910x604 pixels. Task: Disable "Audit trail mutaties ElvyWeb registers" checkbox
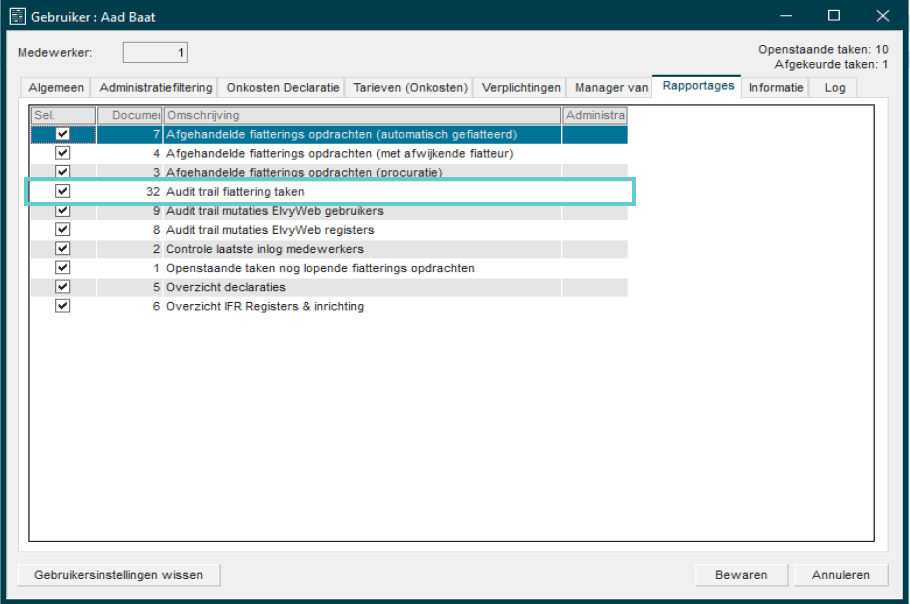62,230
